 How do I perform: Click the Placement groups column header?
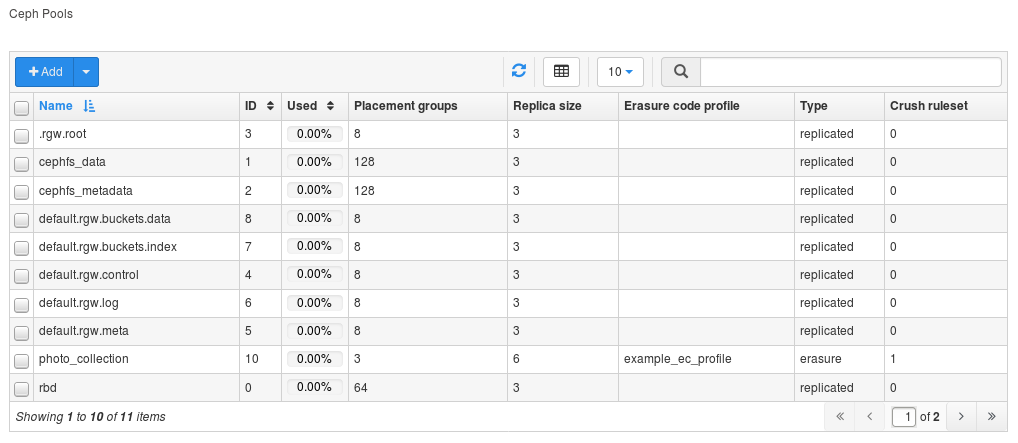click(x=405, y=106)
